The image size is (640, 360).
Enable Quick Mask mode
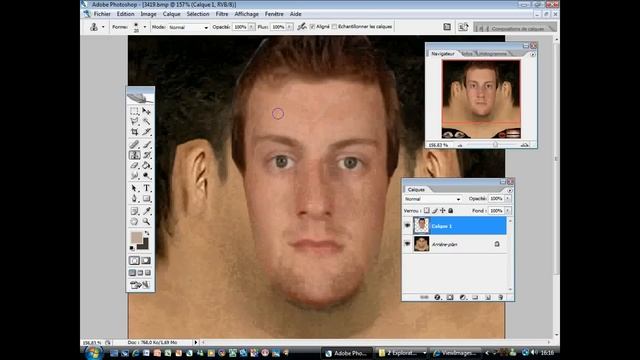click(x=146, y=260)
